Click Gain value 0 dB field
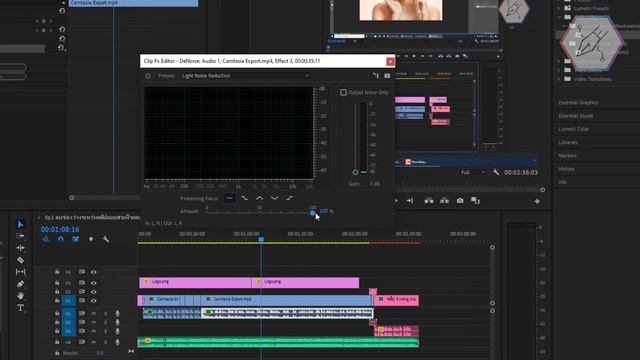The image size is (640, 360). click(x=374, y=184)
